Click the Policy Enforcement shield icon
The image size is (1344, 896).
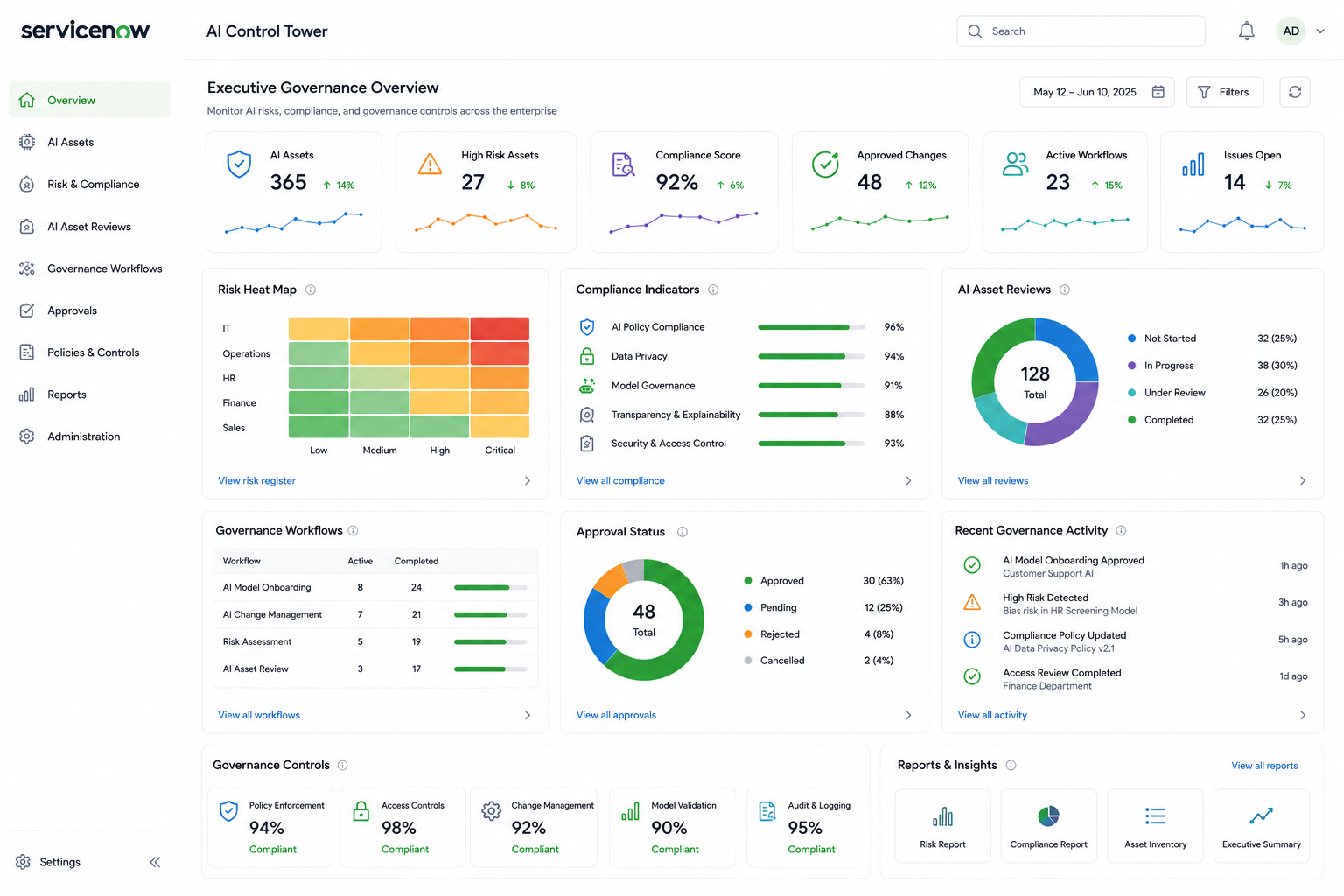pyautogui.click(x=228, y=811)
